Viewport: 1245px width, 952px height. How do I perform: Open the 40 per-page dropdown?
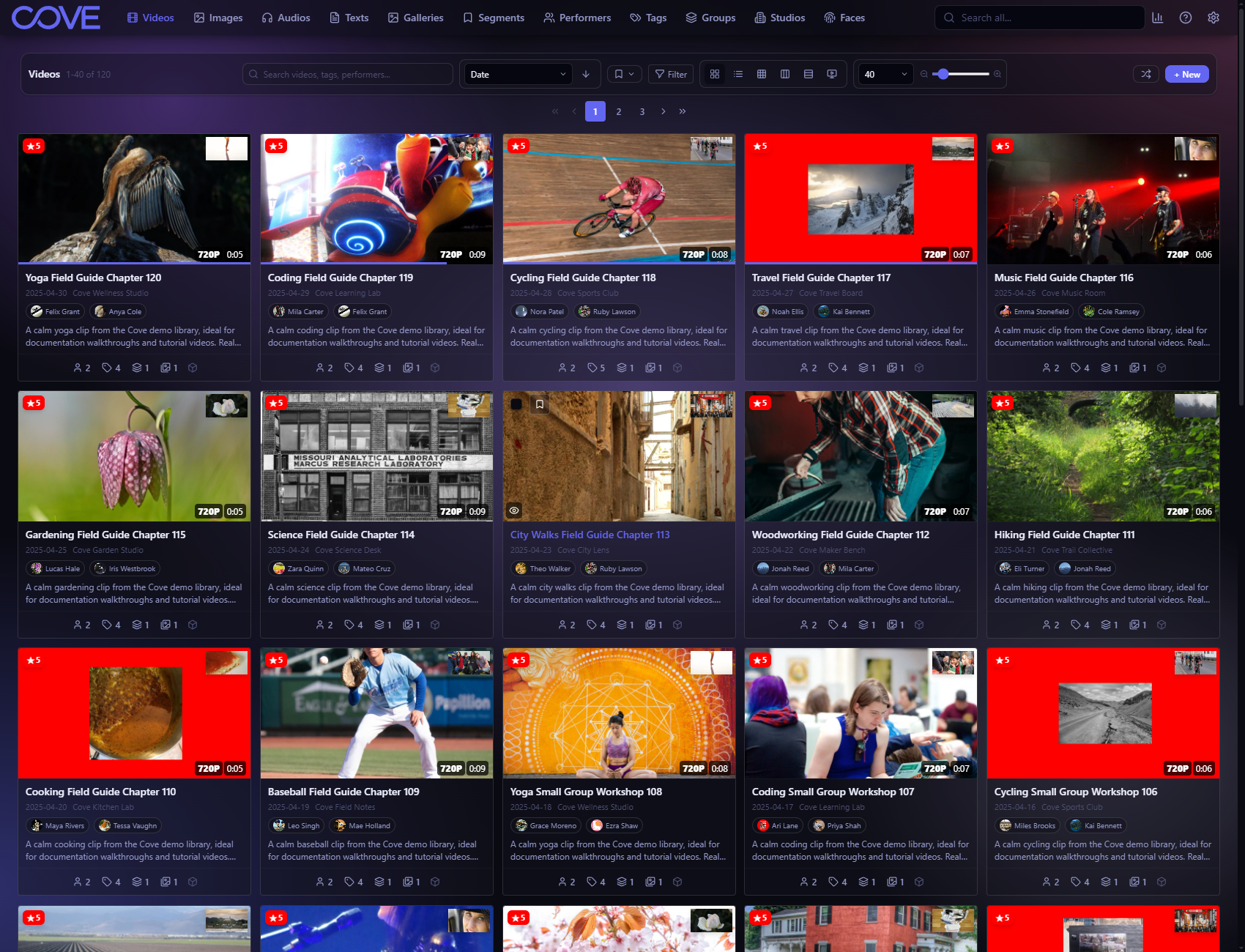point(885,74)
